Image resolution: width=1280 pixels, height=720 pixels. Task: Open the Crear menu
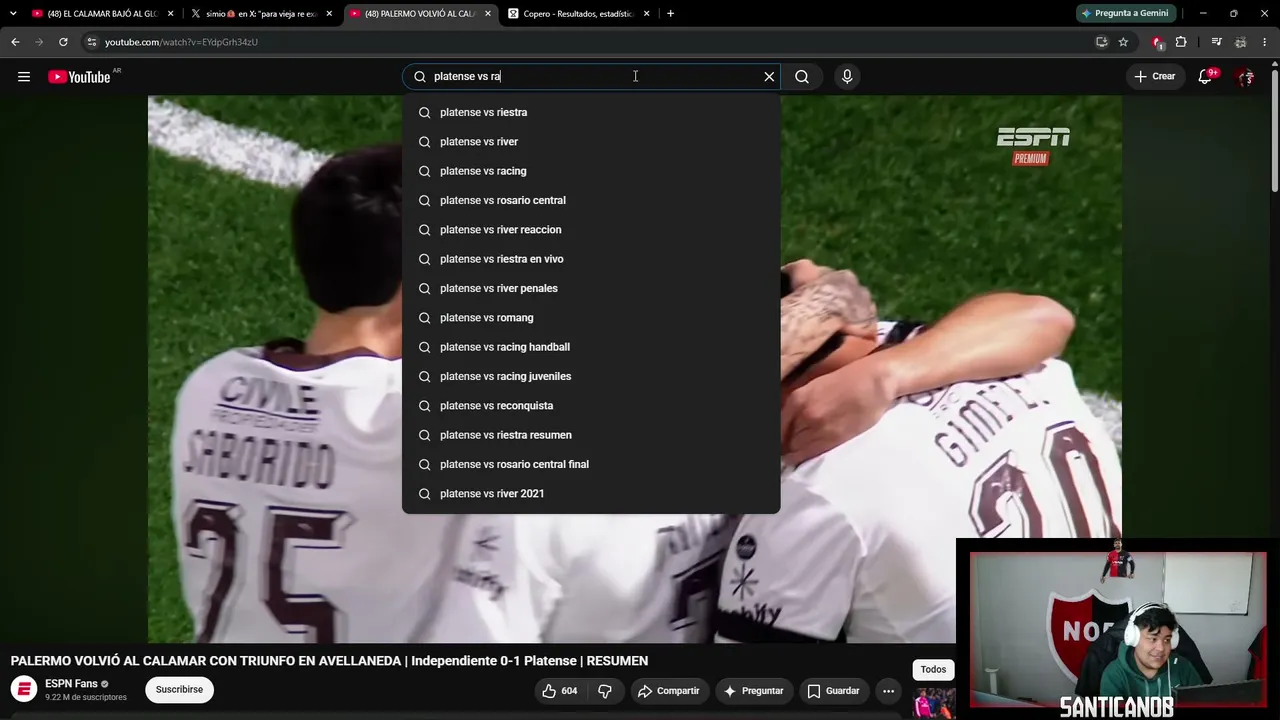(1155, 77)
